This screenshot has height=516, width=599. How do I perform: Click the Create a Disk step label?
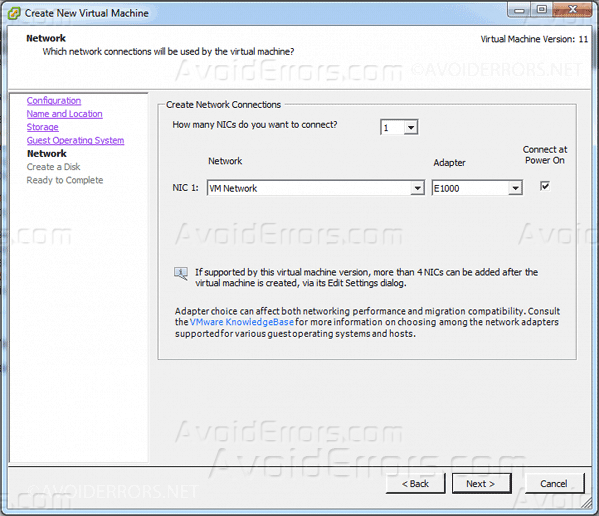tap(53, 167)
